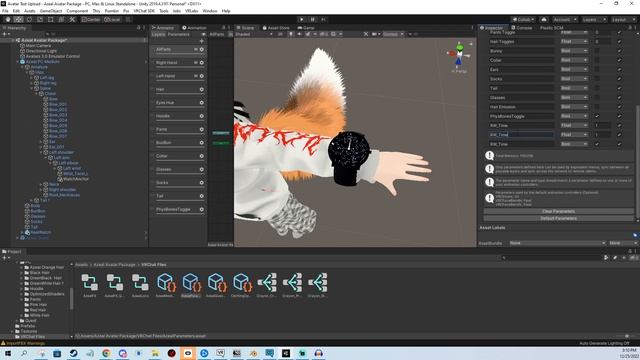Edit the selected RM_Time name field

pos(521,135)
